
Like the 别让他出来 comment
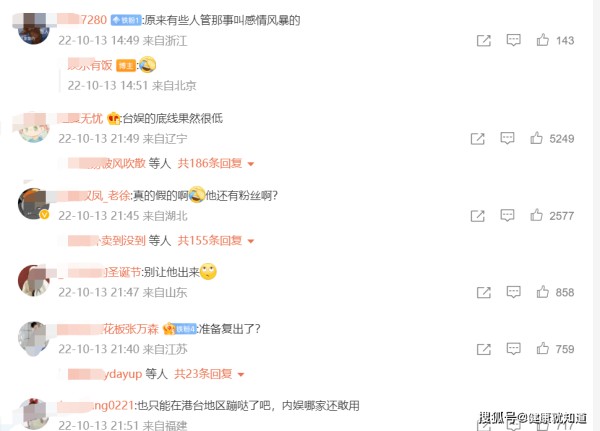543,292
